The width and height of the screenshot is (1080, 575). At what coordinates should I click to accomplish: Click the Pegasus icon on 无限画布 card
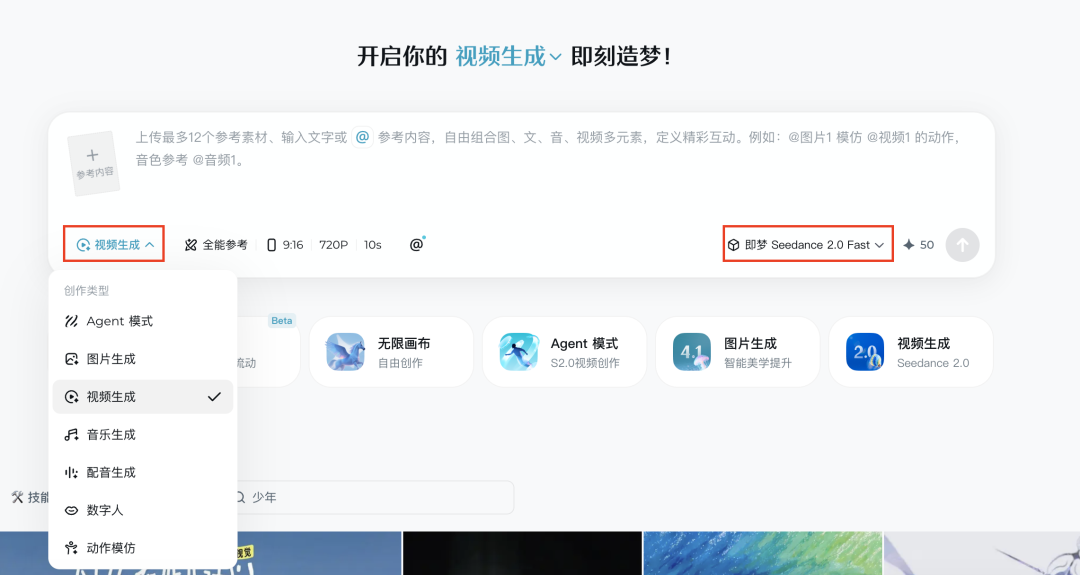pos(345,352)
